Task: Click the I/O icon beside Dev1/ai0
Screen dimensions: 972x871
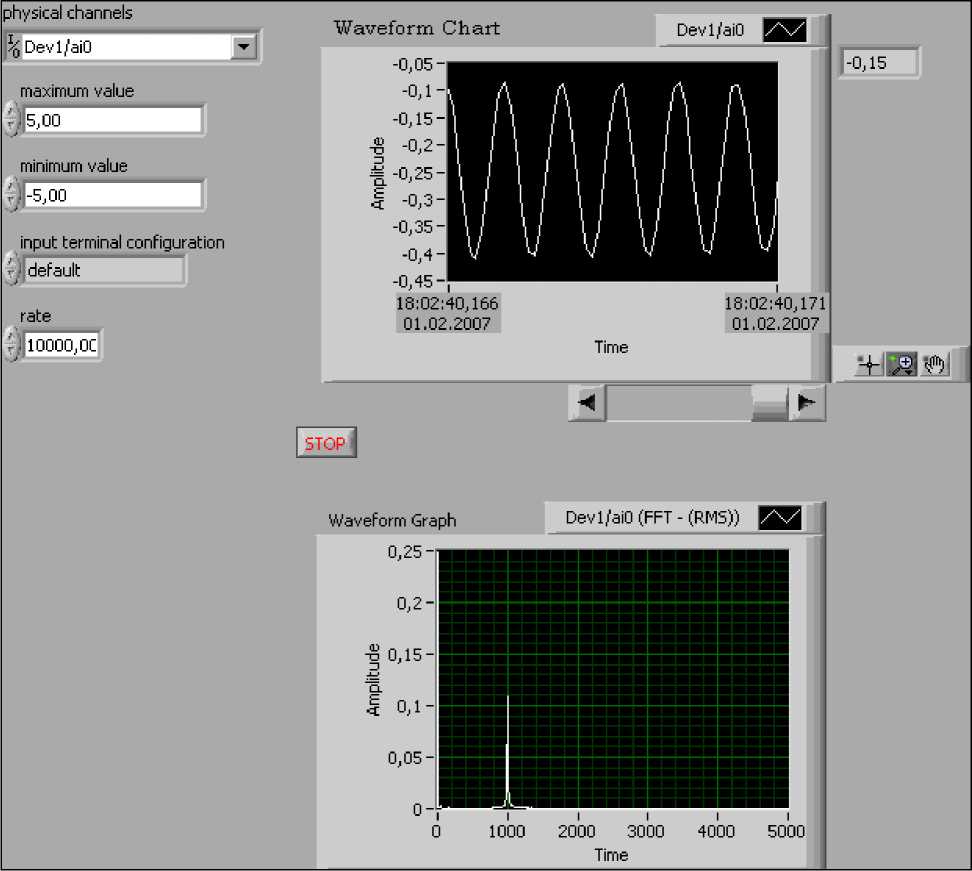Action: point(13,46)
